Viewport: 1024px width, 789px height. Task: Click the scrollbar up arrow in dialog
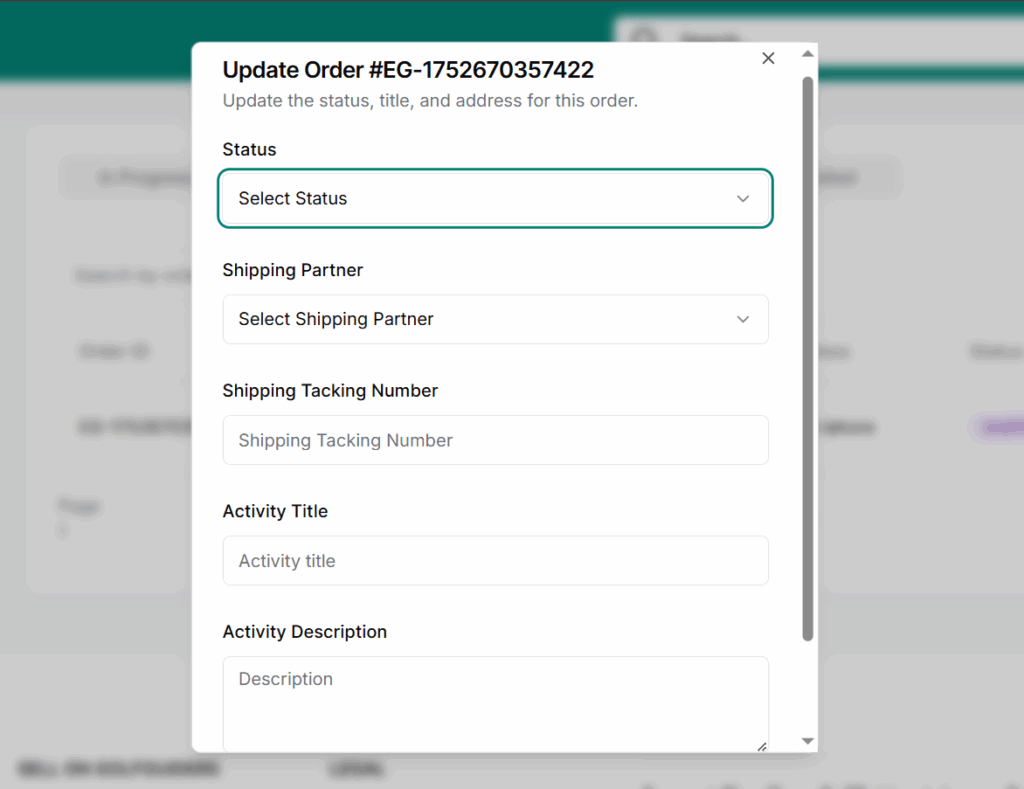tap(808, 54)
